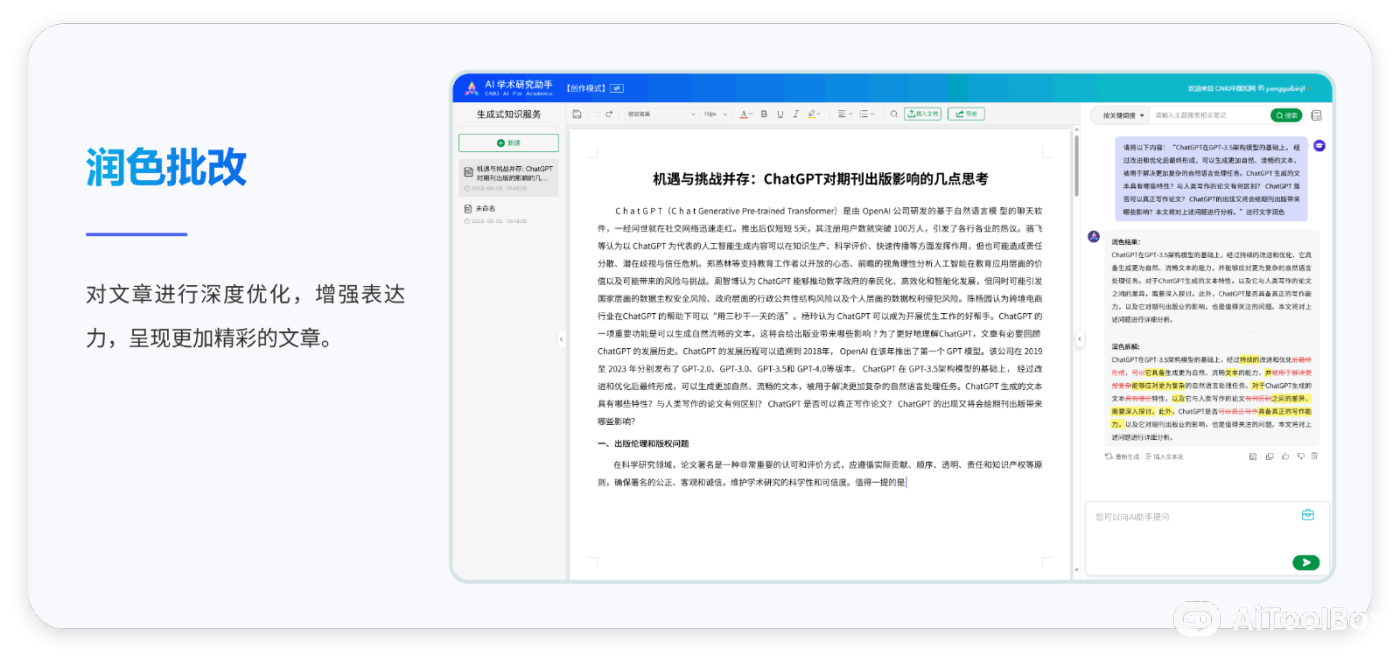Toggle bold formatting in the editor toolbar

763,114
